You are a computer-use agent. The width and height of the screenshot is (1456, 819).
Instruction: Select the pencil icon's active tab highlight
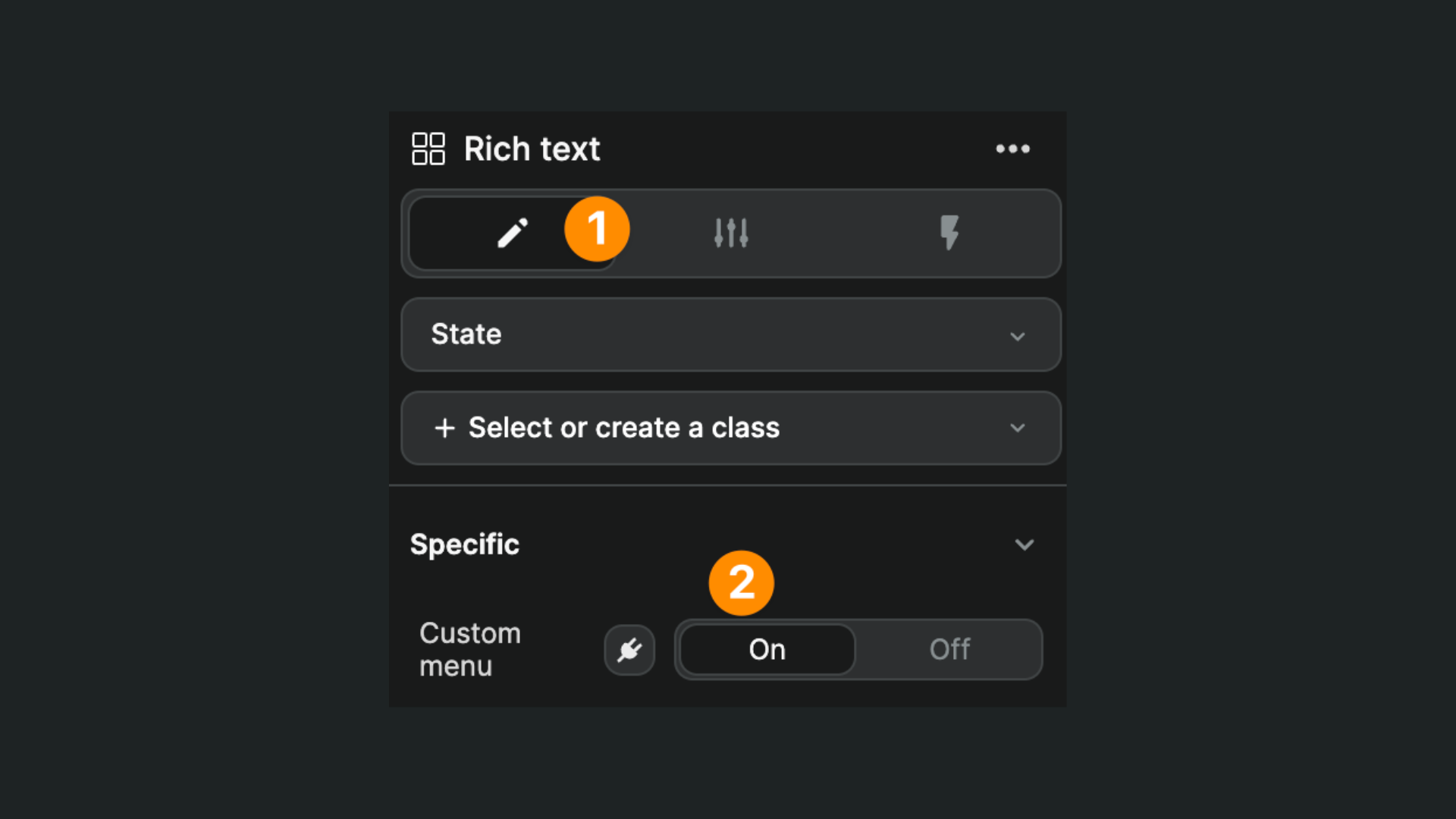point(511,233)
